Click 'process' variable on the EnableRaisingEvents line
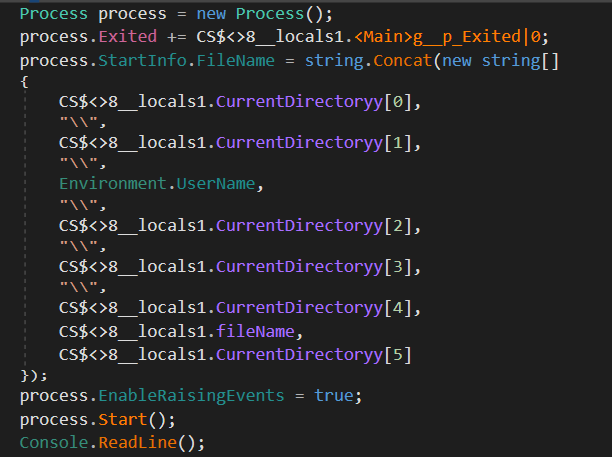The width and height of the screenshot is (612, 457). 54,396
